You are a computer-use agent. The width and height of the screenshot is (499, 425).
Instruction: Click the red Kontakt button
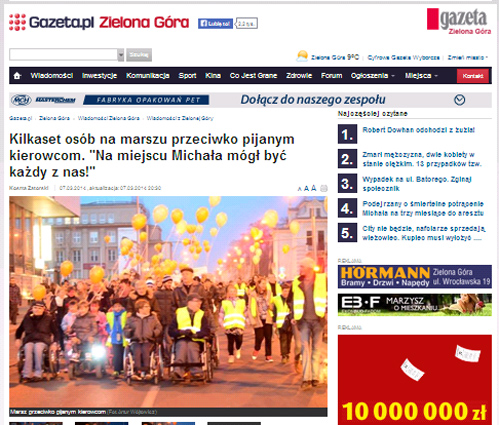473,76
